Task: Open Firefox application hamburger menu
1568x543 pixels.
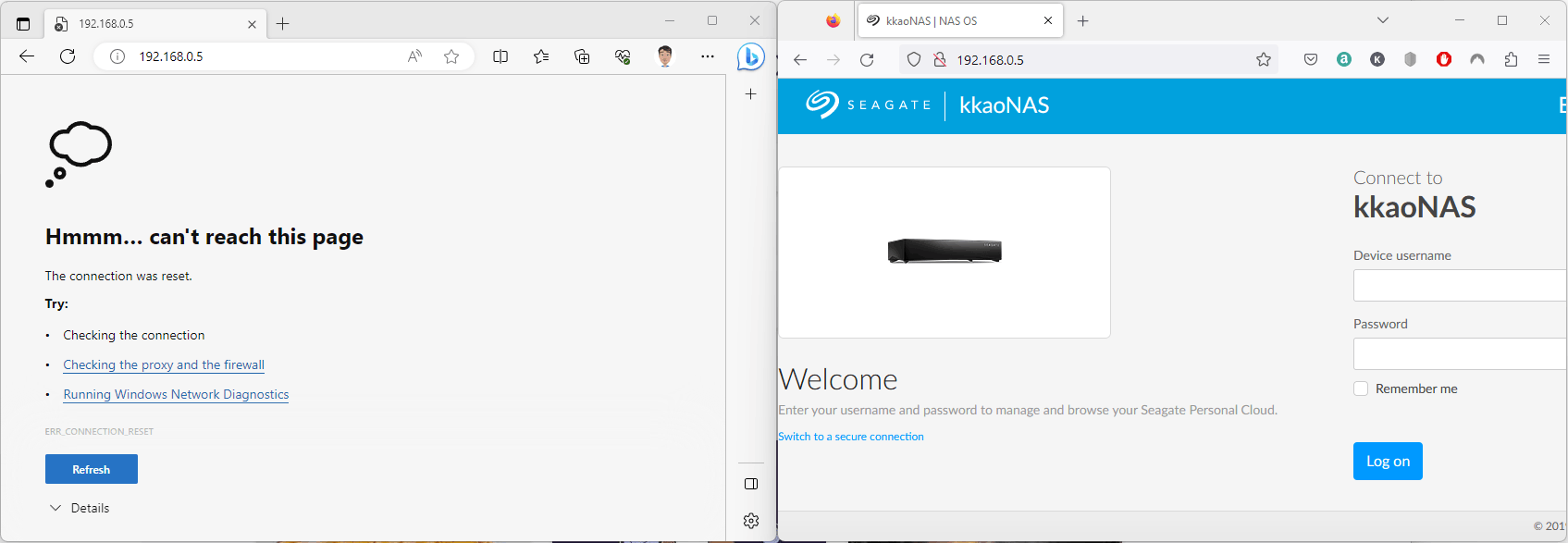Action: tap(1544, 60)
